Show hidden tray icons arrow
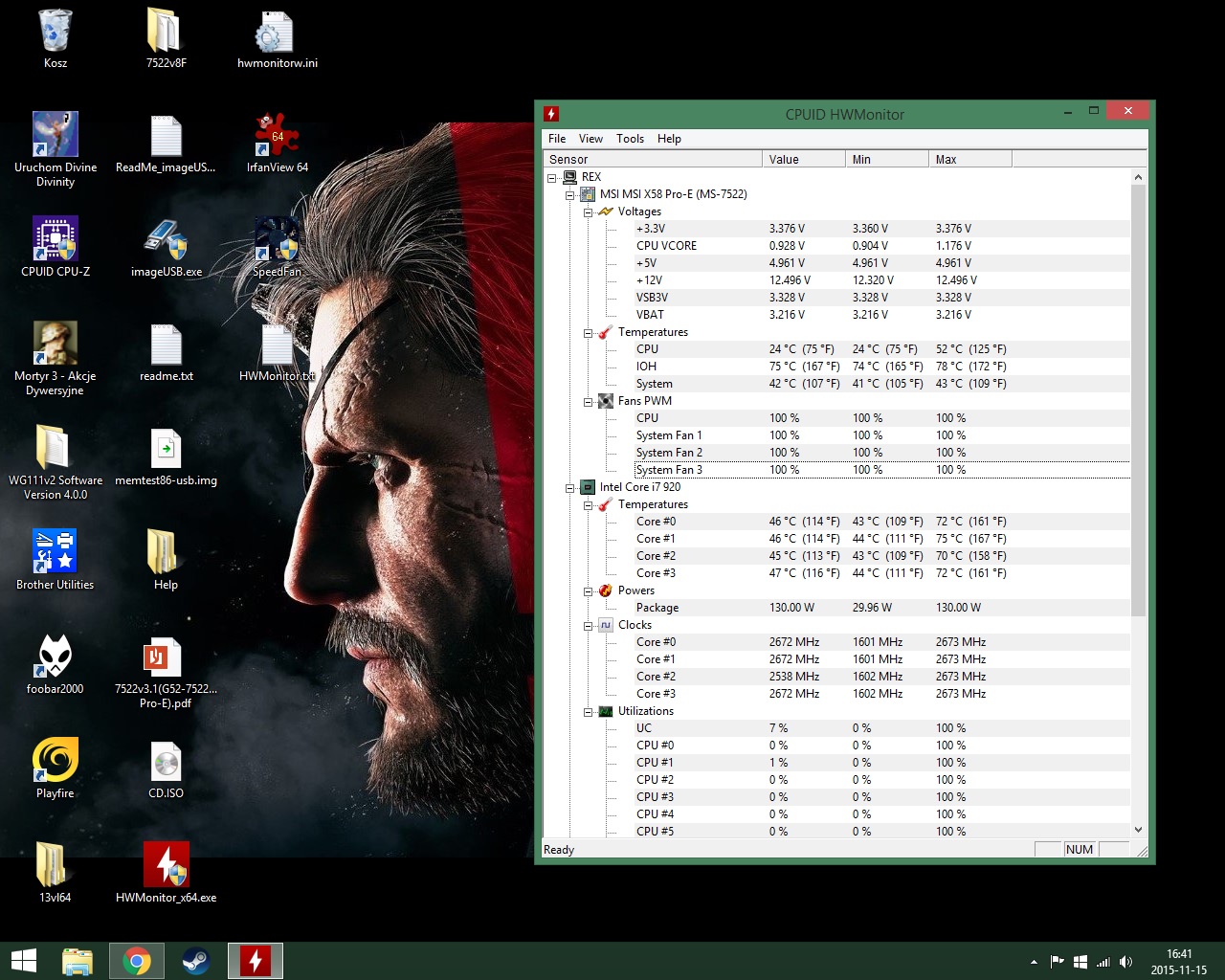The width and height of the screenshot is (1225, 980). pos(1034,962)
